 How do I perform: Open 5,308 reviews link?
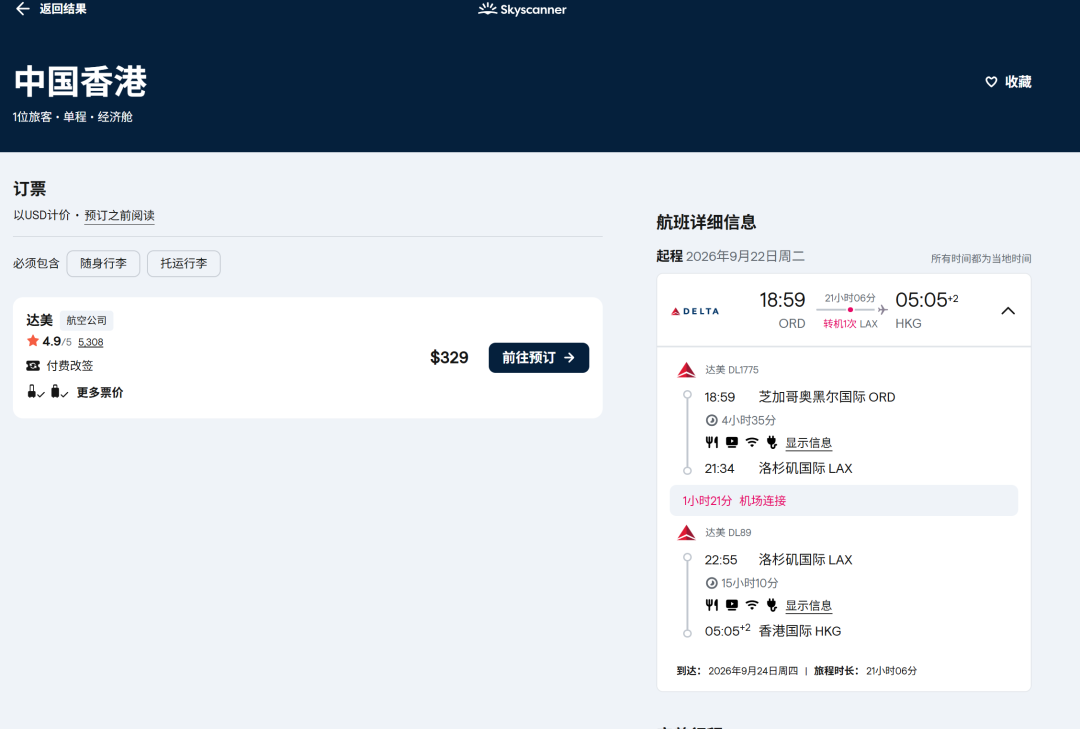pos(90,342)
